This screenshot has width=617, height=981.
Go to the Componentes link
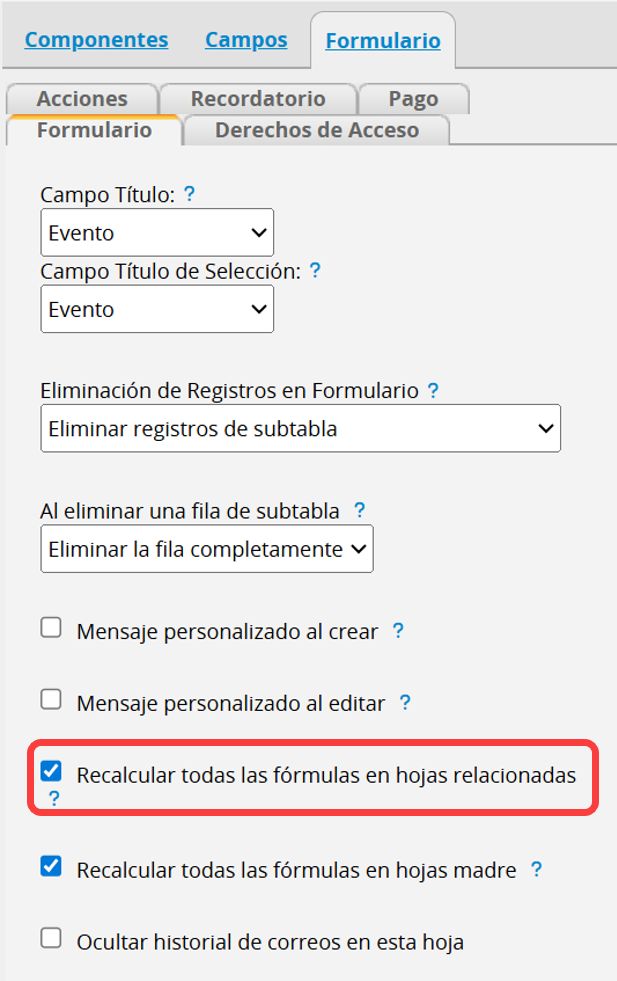96,40
